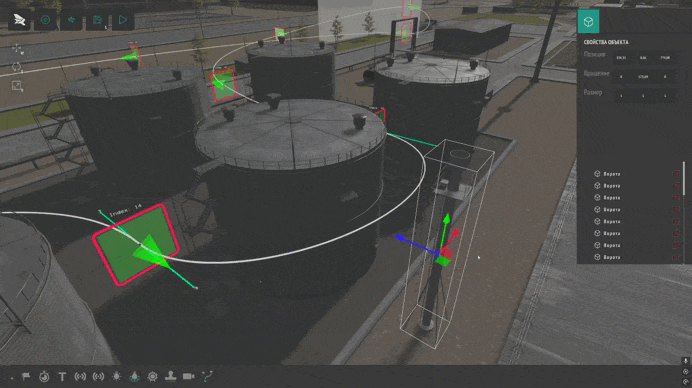Click the Вращение label

click(x=597, y=74)
